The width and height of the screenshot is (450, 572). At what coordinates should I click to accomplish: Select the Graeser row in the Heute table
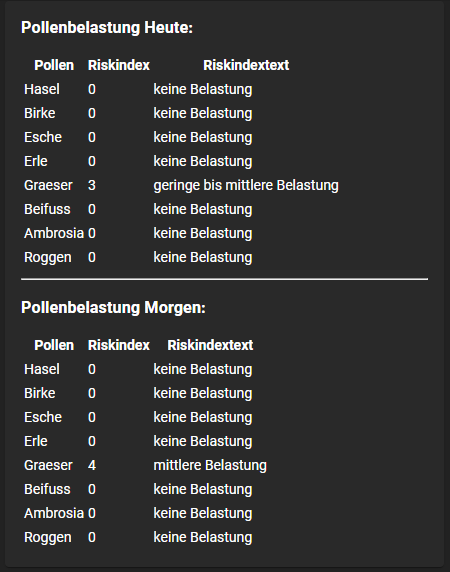pyautogui.click(x=181, y=185)
